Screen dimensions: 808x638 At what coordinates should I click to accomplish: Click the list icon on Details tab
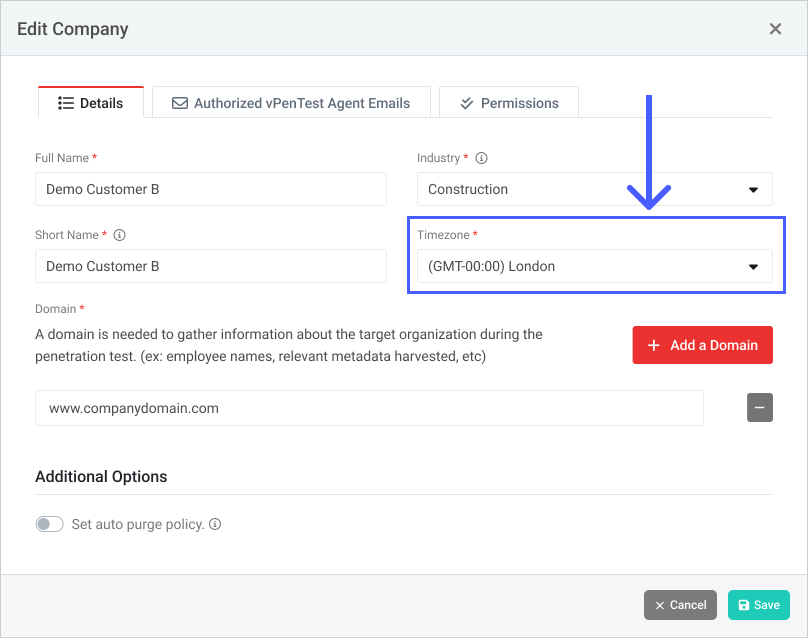[66, 103]
